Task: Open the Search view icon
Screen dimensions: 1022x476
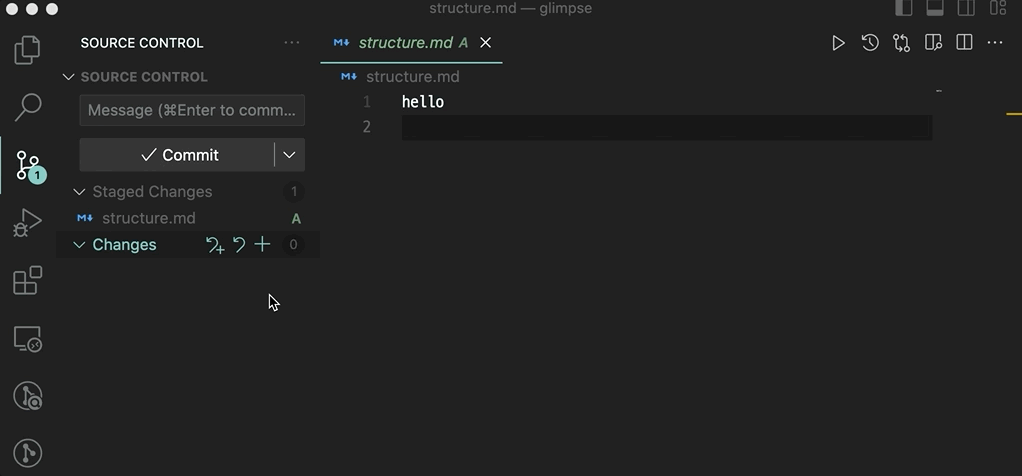Action: [x=28, y=106]
